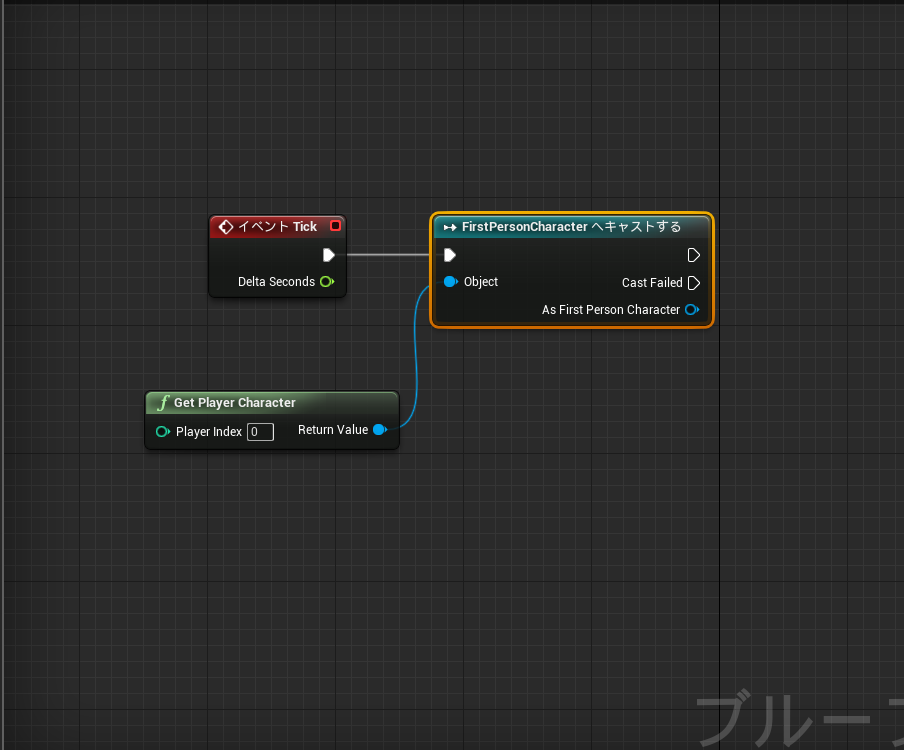Viewport: 904px width, 750px height.
Task: Click the Delta Seconds green output pin
Action: (x=327, y=282)
